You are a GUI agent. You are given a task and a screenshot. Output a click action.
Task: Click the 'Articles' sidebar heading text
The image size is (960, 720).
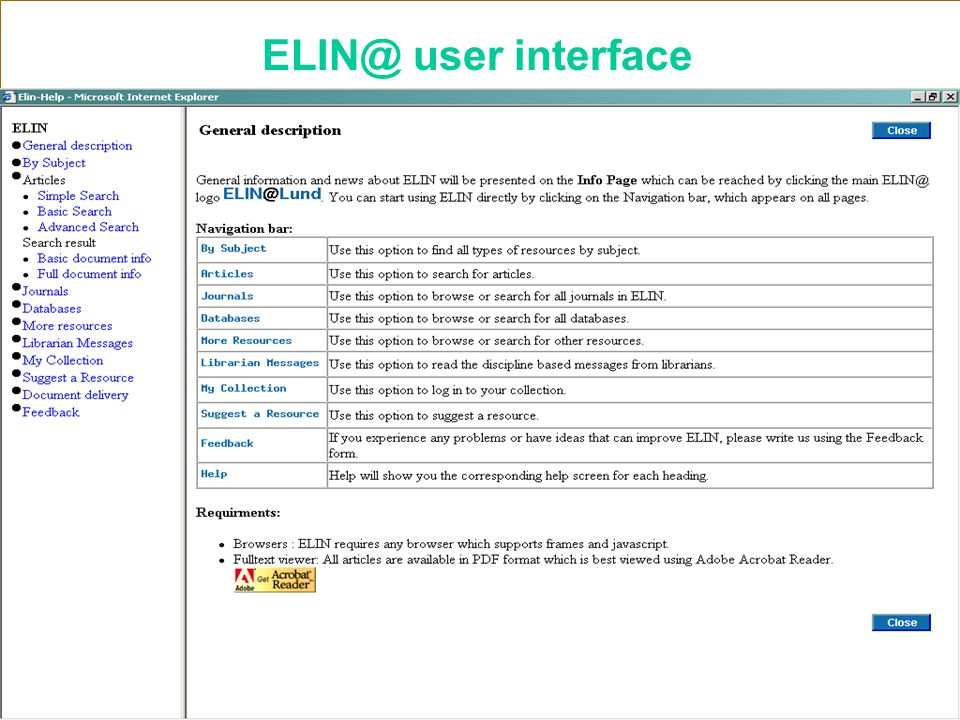click(x=44, y=180)
